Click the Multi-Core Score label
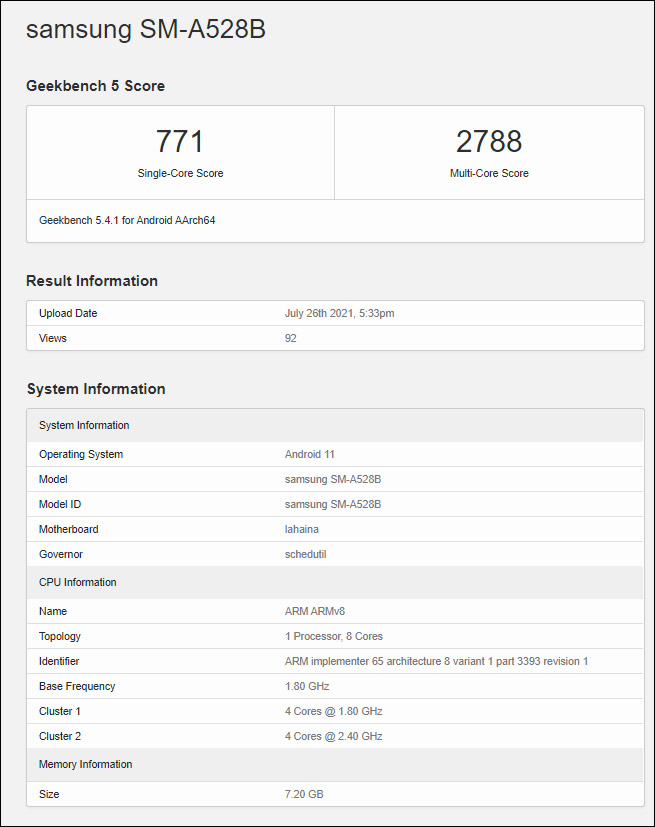The image size is (655, 827). coord(489,173)
